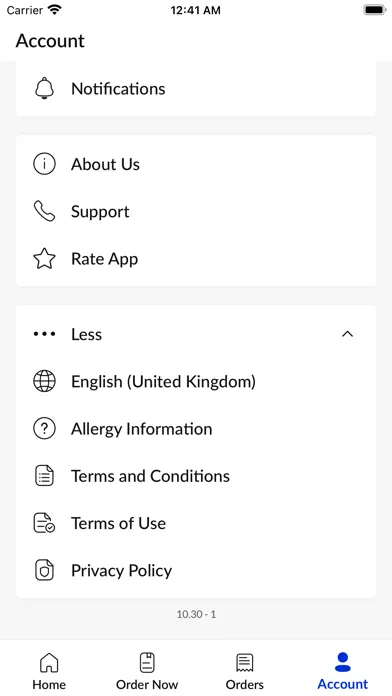The width and height of the screenshot is (392, 696).
Task: Tap the version number 10.30 - 1
Action: pyautogui.click(x=196, y=614)
